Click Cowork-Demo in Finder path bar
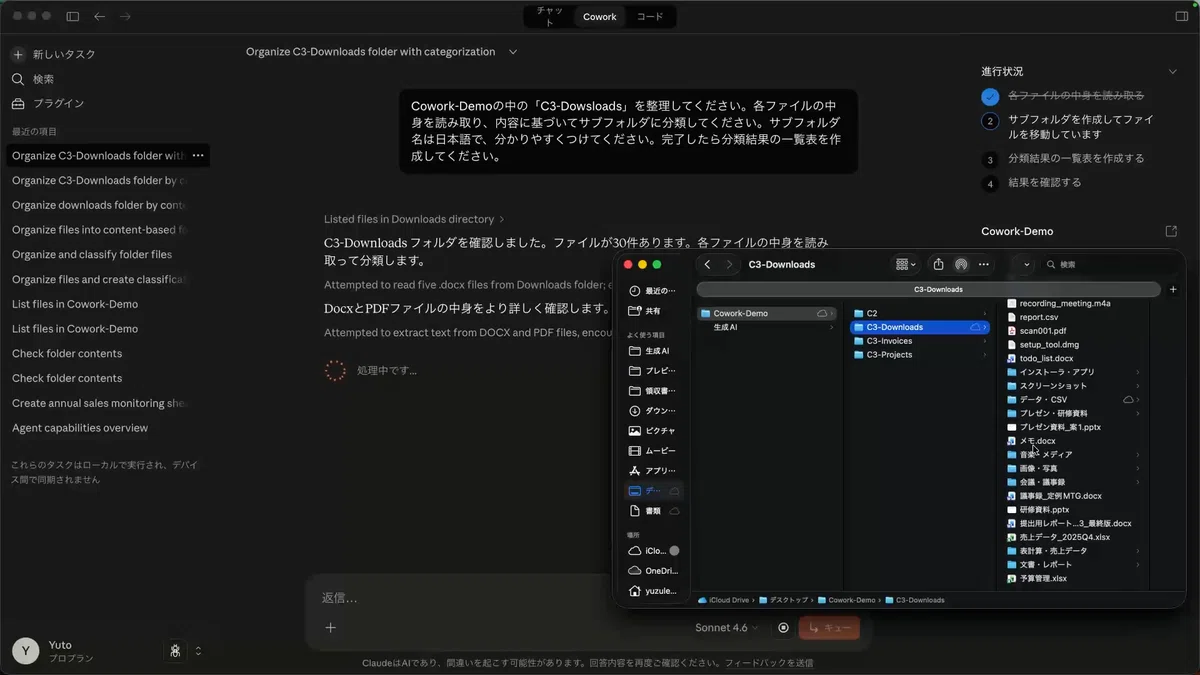This screenshot has width=1200, height=675. coord(846,600)
